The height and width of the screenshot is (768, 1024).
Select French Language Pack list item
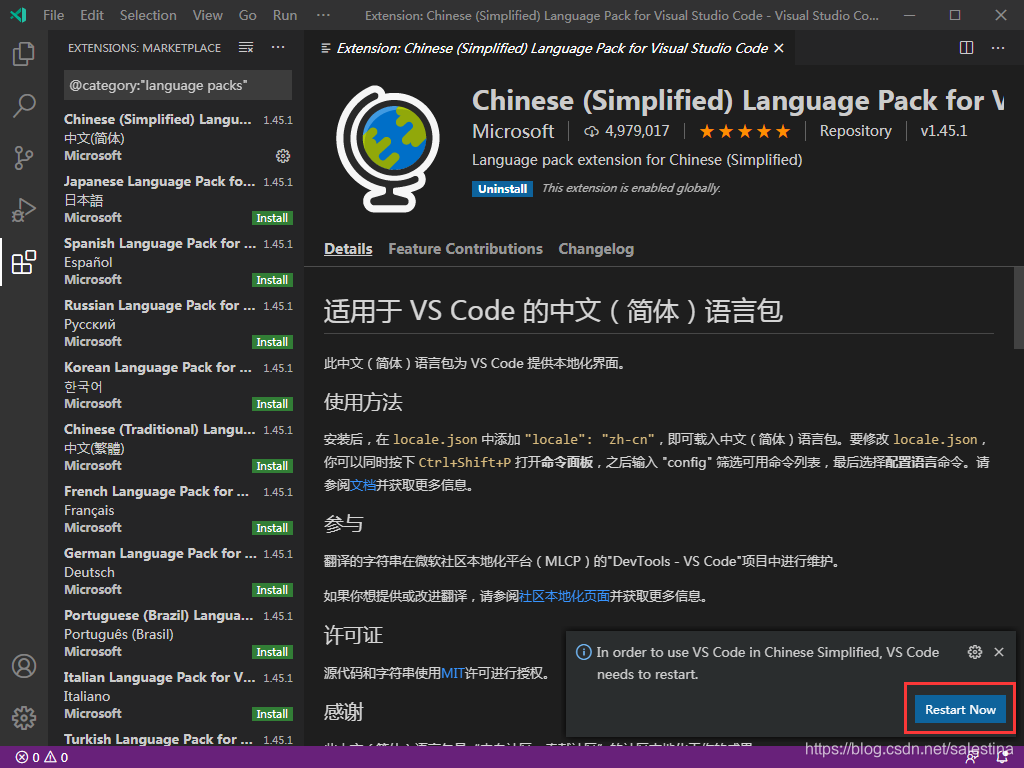176,509
